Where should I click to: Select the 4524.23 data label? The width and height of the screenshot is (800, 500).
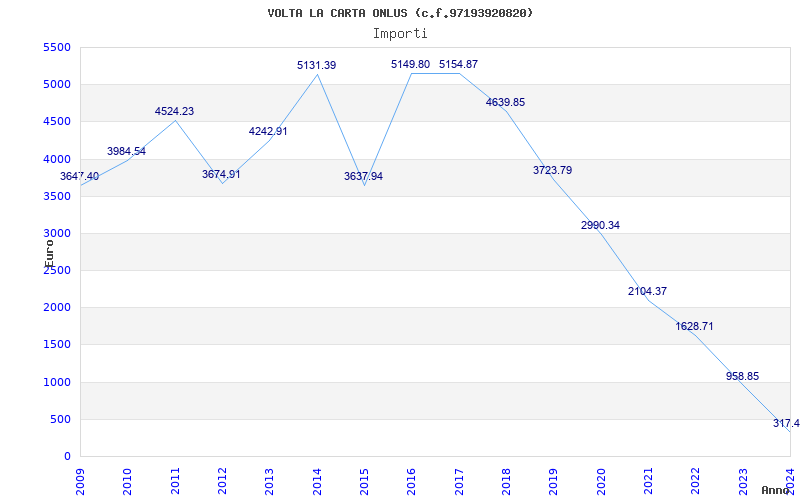(x=174, y=111)
